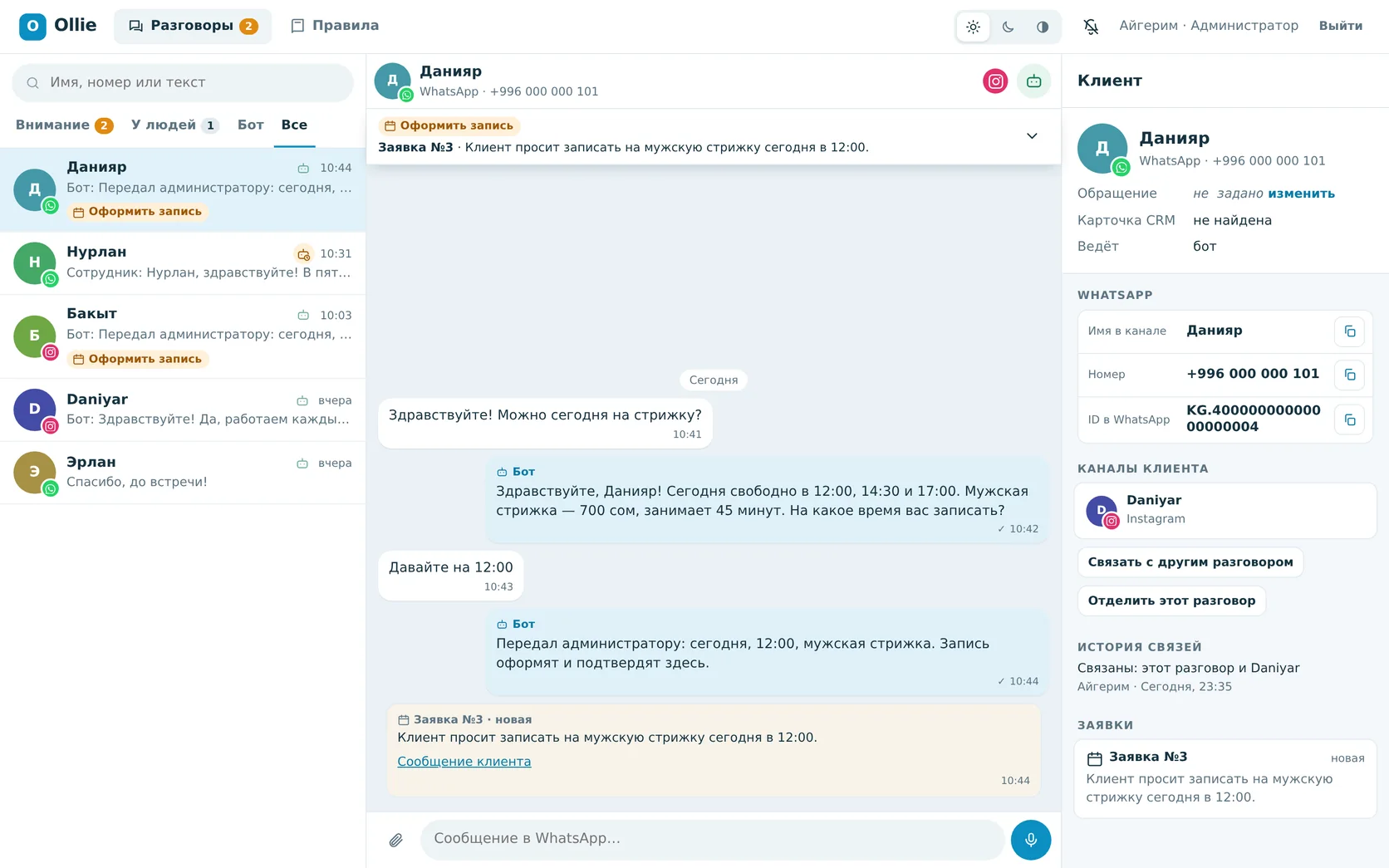Switch to light theme
The image size is (1389, 868).
(x=973, y=27)
